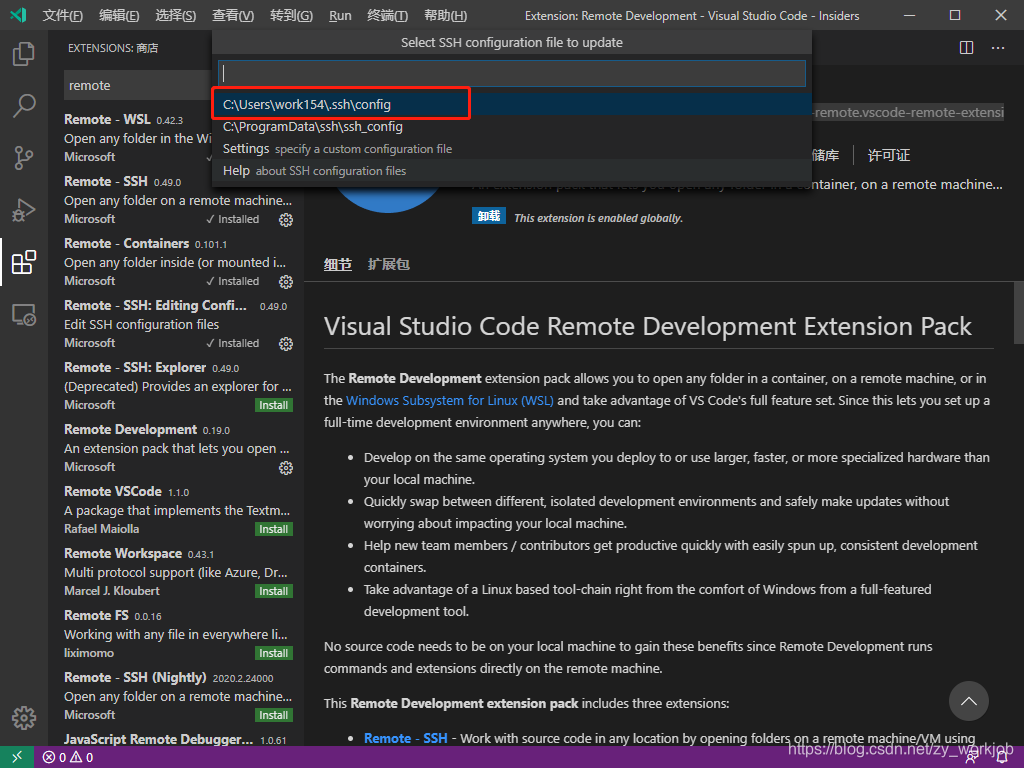
Task: Select Remote Development extension in list
Action: [176, 448]
